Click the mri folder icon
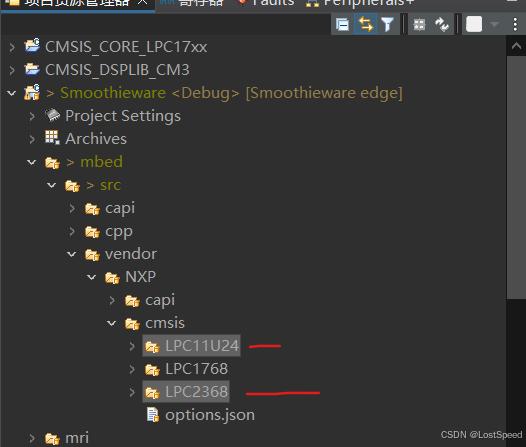This screenshot has height=447, width=526. [x=52, y=439]
